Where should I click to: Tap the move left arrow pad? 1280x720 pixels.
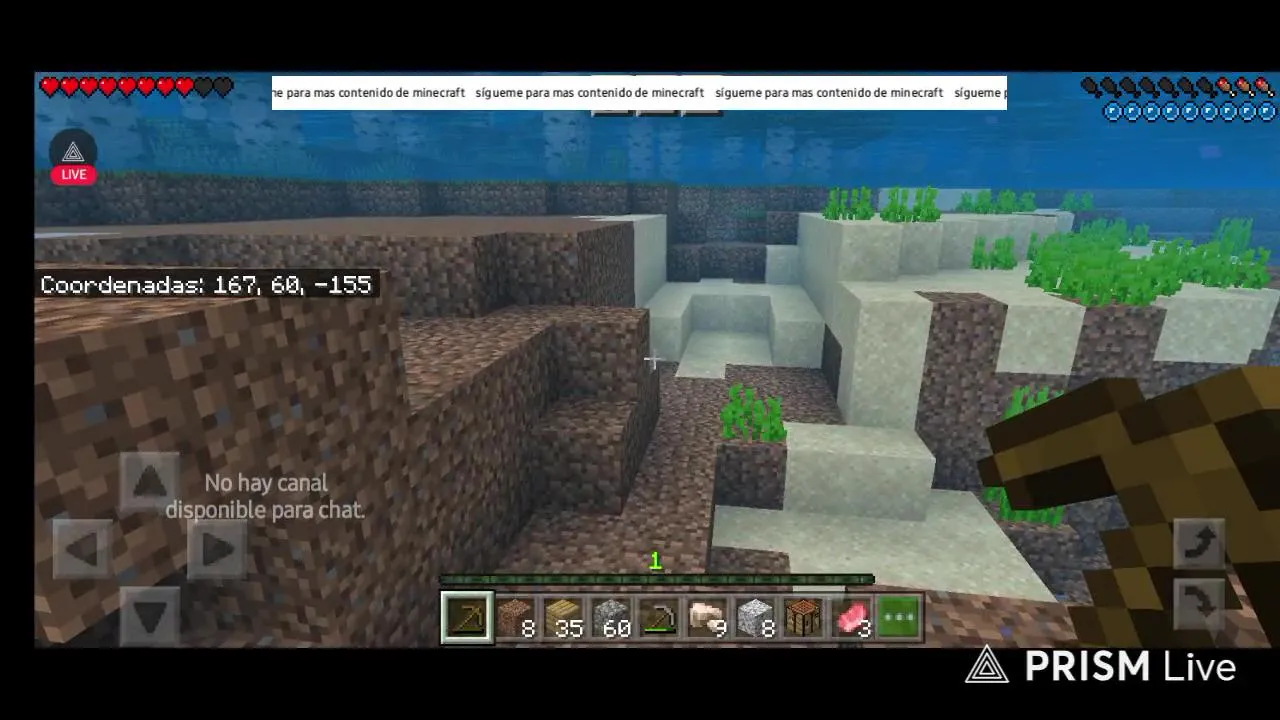pos(82,548)
